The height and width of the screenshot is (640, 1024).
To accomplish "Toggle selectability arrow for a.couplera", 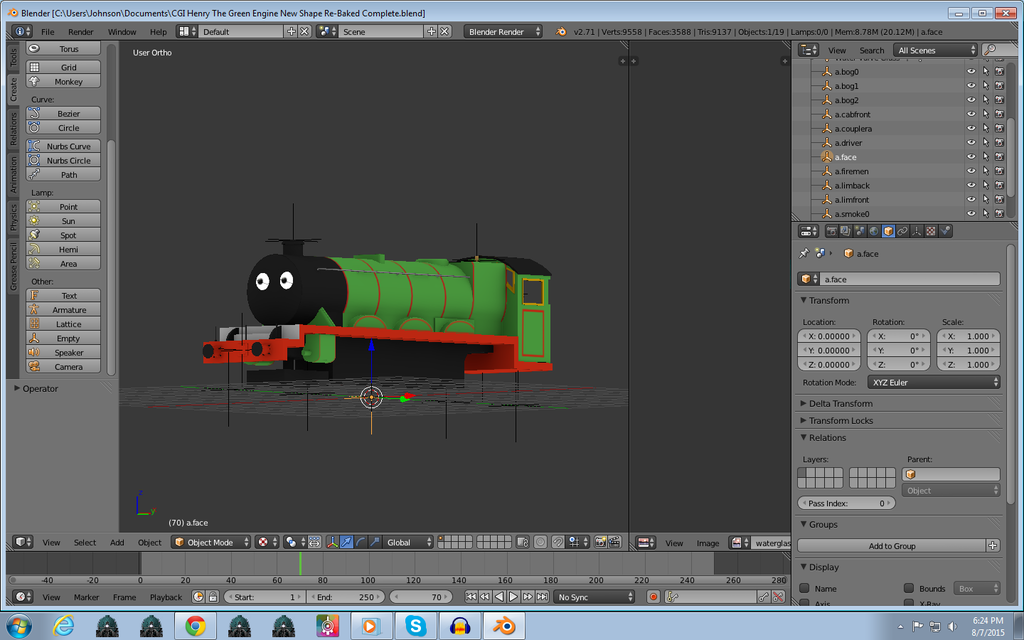I will (x=985, y=129).
